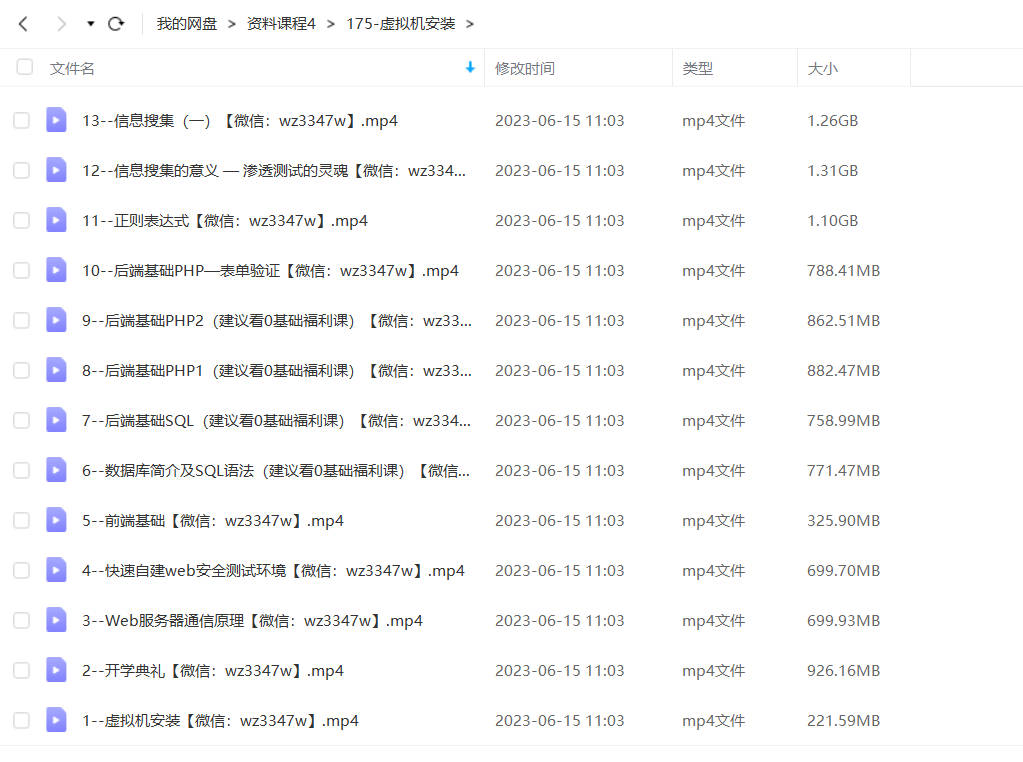Viewport: 1023px width, 762px height.
Task: Click video icon of 4--快速自建web安全测试环境
Action: [56, 570]
